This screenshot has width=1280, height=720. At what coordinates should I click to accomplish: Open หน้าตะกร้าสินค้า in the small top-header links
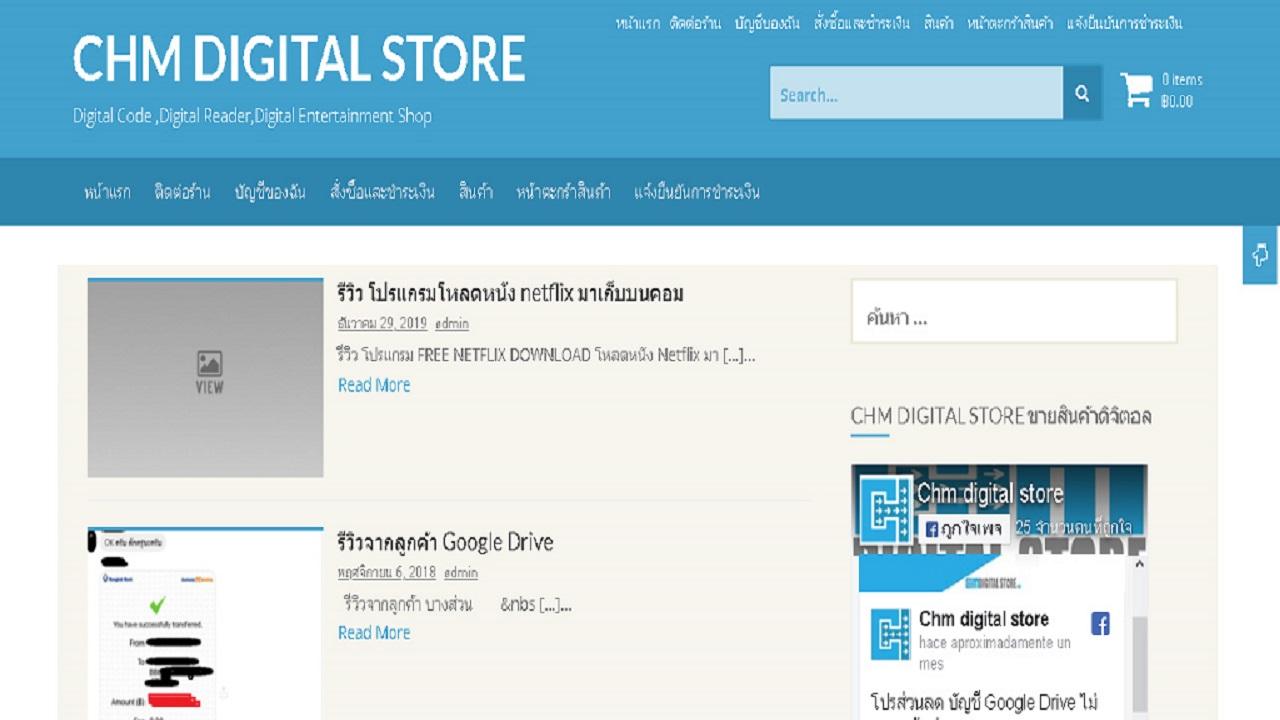click(x=1010, y=23)
